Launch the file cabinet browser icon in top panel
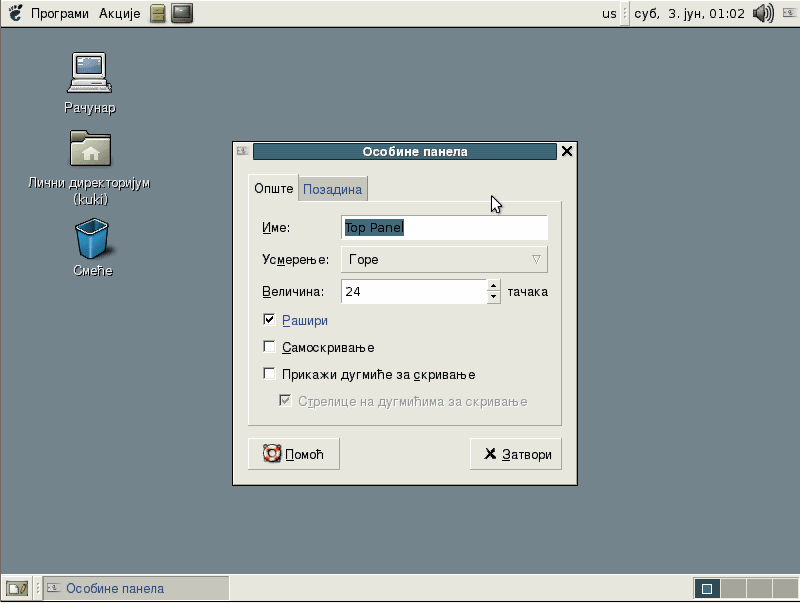The height and width of the screenshot is (604, 800). (158, 13)
